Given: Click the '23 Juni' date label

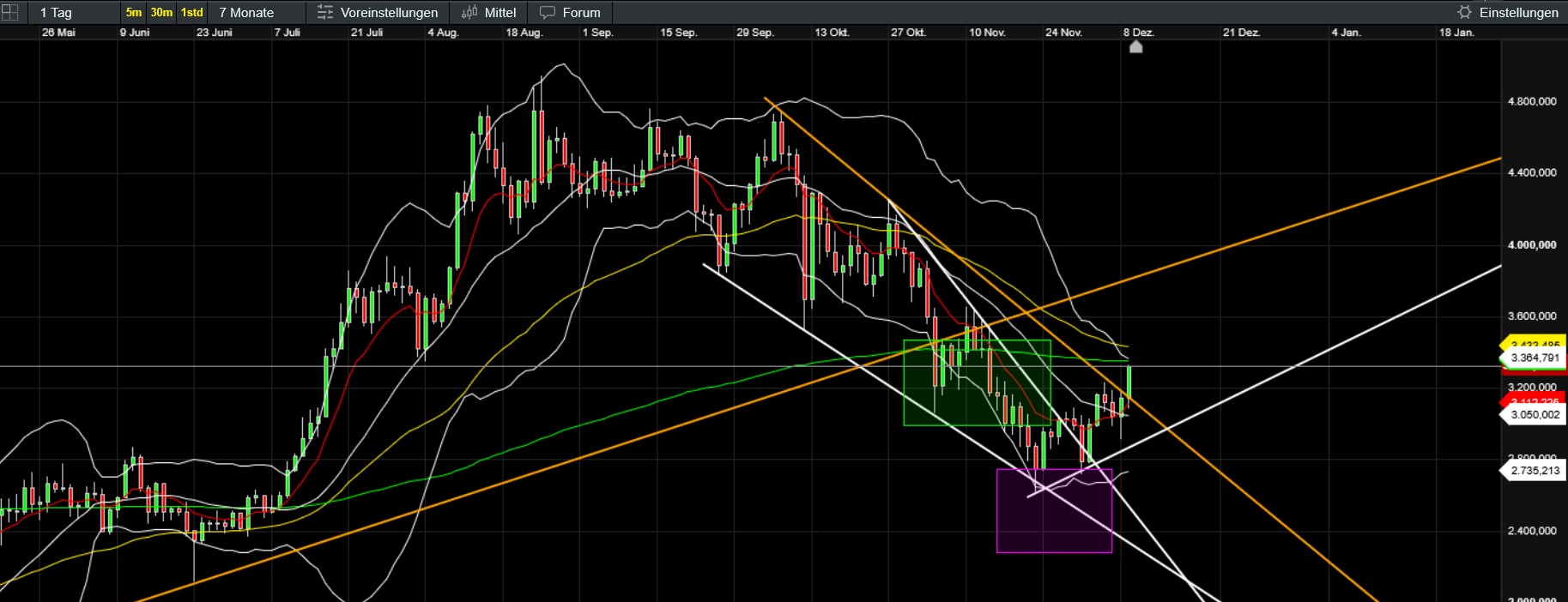Looking at the screenshot, I should point(215,33).
